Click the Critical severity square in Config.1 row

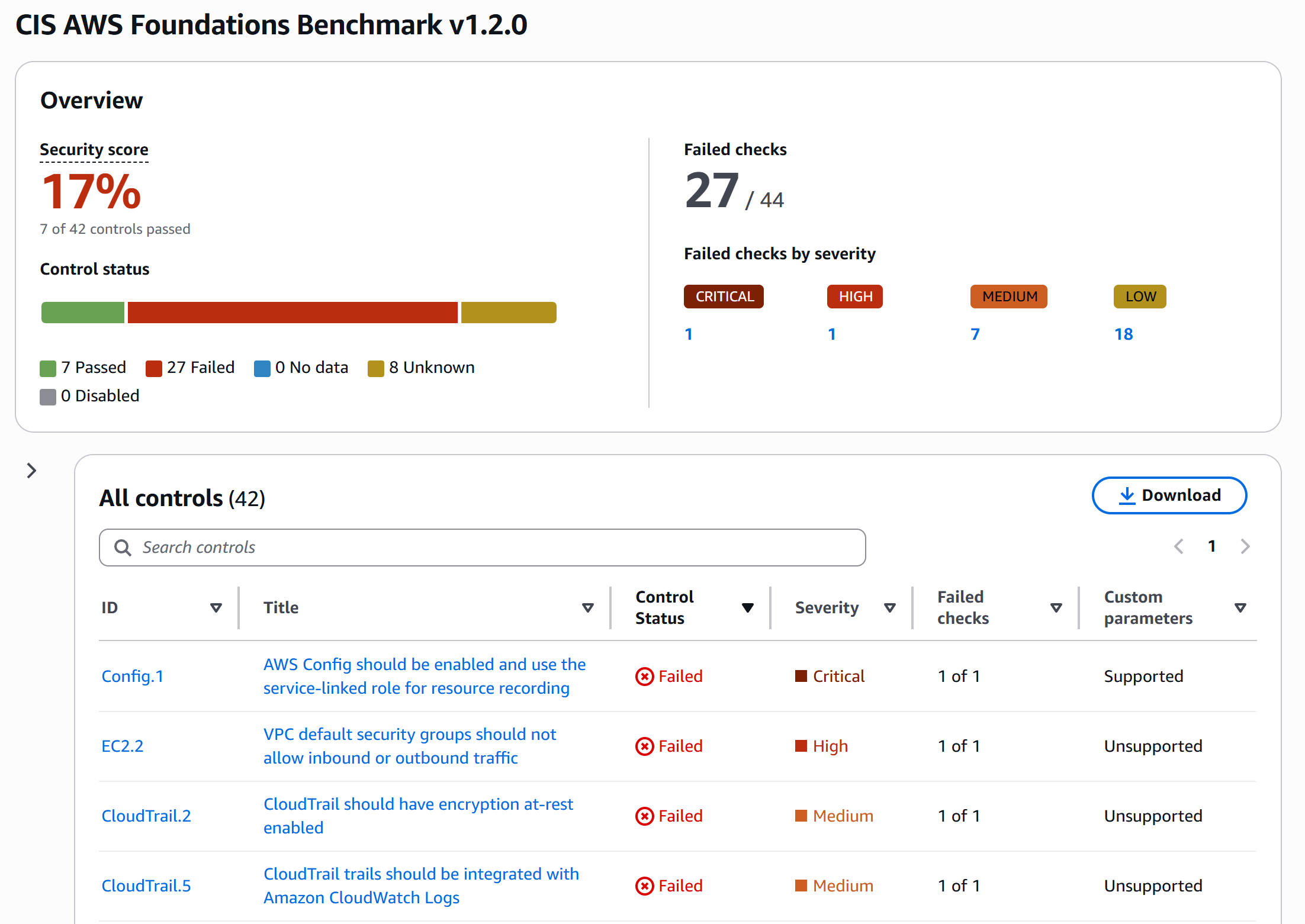point(801,676)
